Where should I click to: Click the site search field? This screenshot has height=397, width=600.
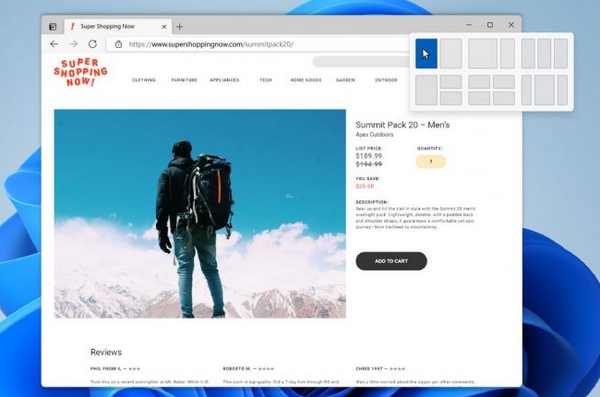[361, 61]
